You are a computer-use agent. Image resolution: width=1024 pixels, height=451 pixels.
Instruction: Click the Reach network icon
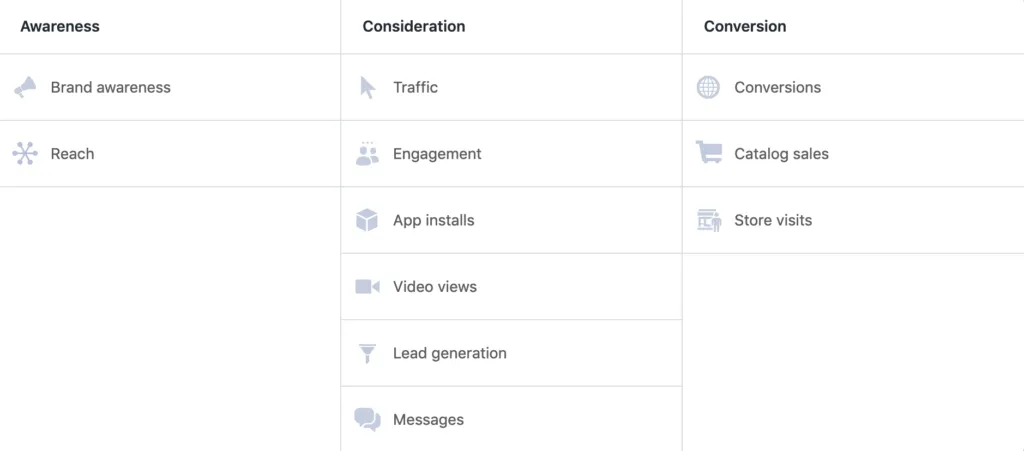(x=25, y=154)
